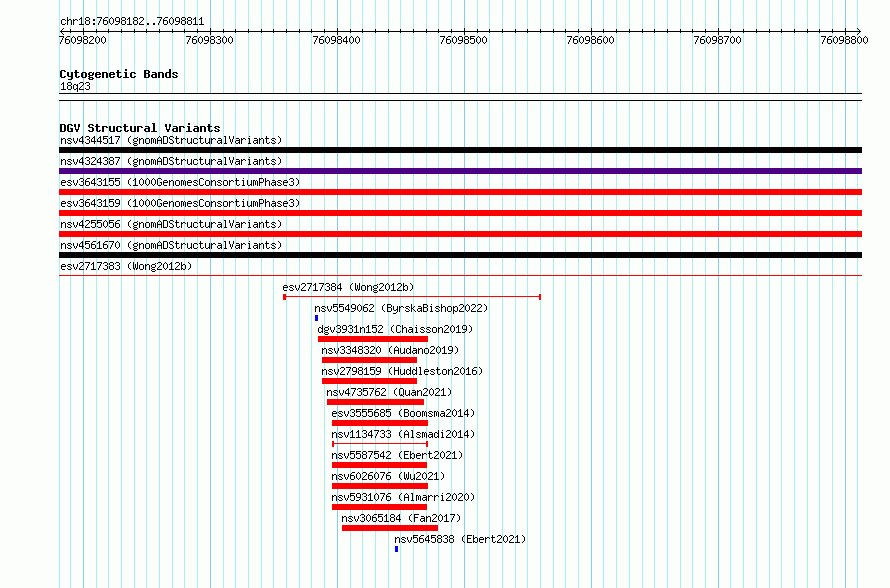Open esv2717384 Wong2012b variant label
This screenshot has height=588, width=890.
349,287
